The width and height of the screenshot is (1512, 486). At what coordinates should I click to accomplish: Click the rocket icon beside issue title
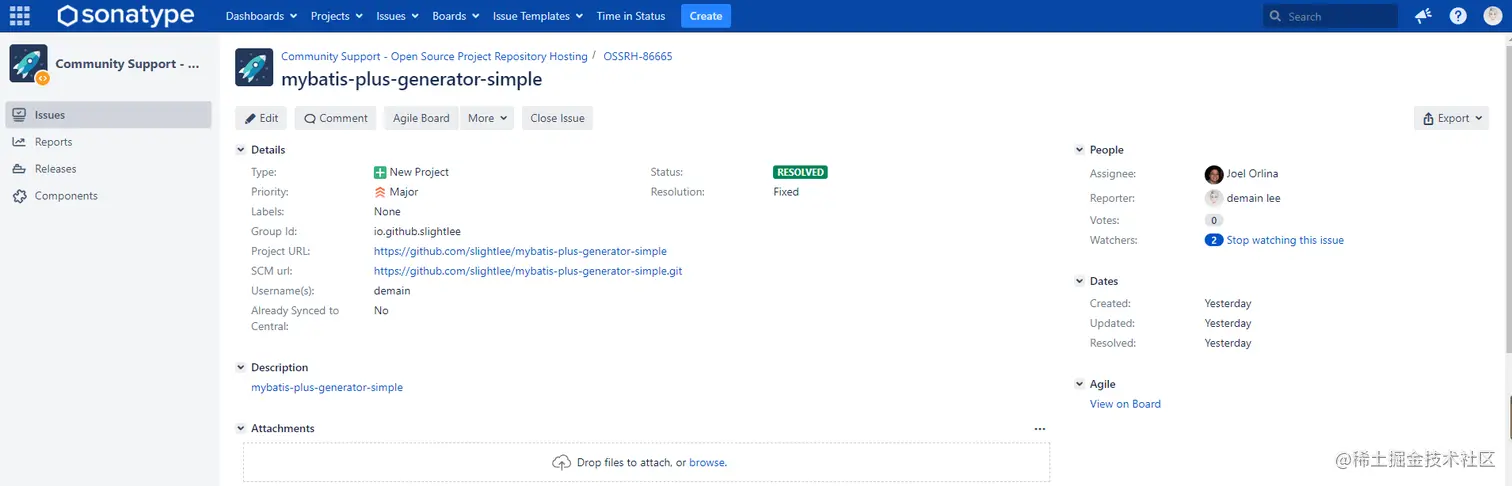pos(254,68)
